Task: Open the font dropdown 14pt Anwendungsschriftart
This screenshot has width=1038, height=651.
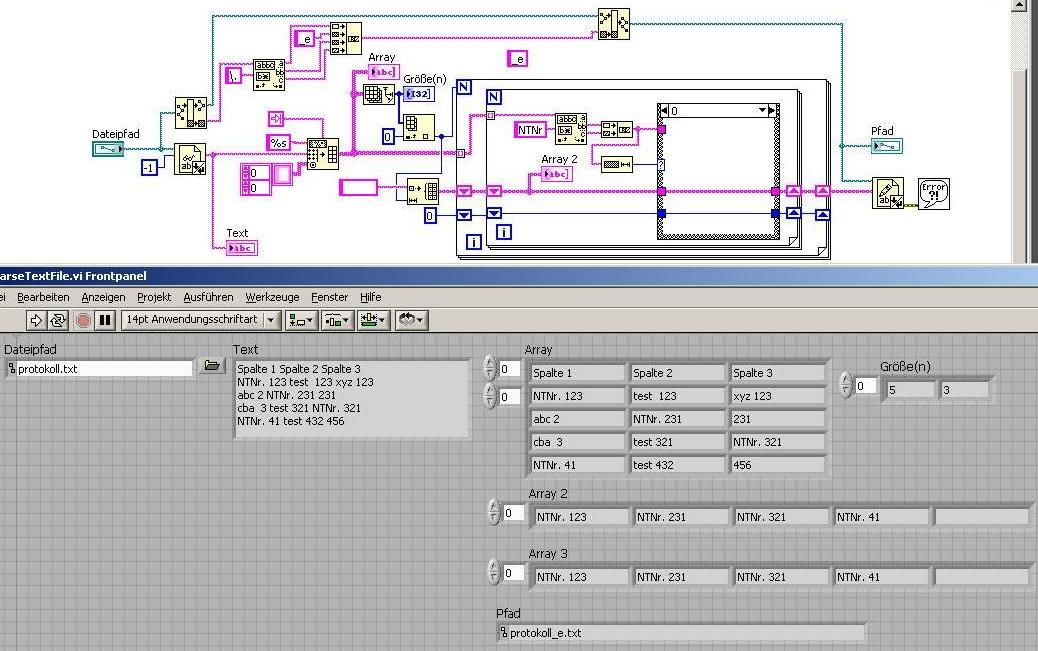Action: pos(271,320)
